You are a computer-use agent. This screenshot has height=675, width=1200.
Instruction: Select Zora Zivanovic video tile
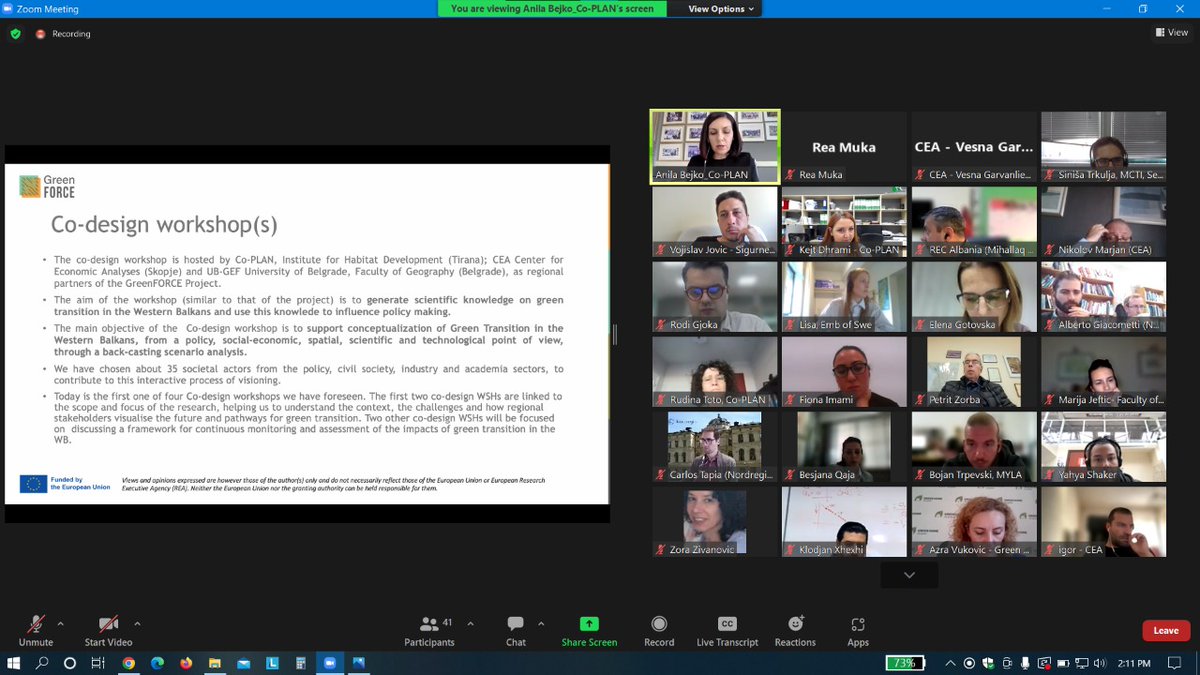pyautogui.click(x=715, y=522)
